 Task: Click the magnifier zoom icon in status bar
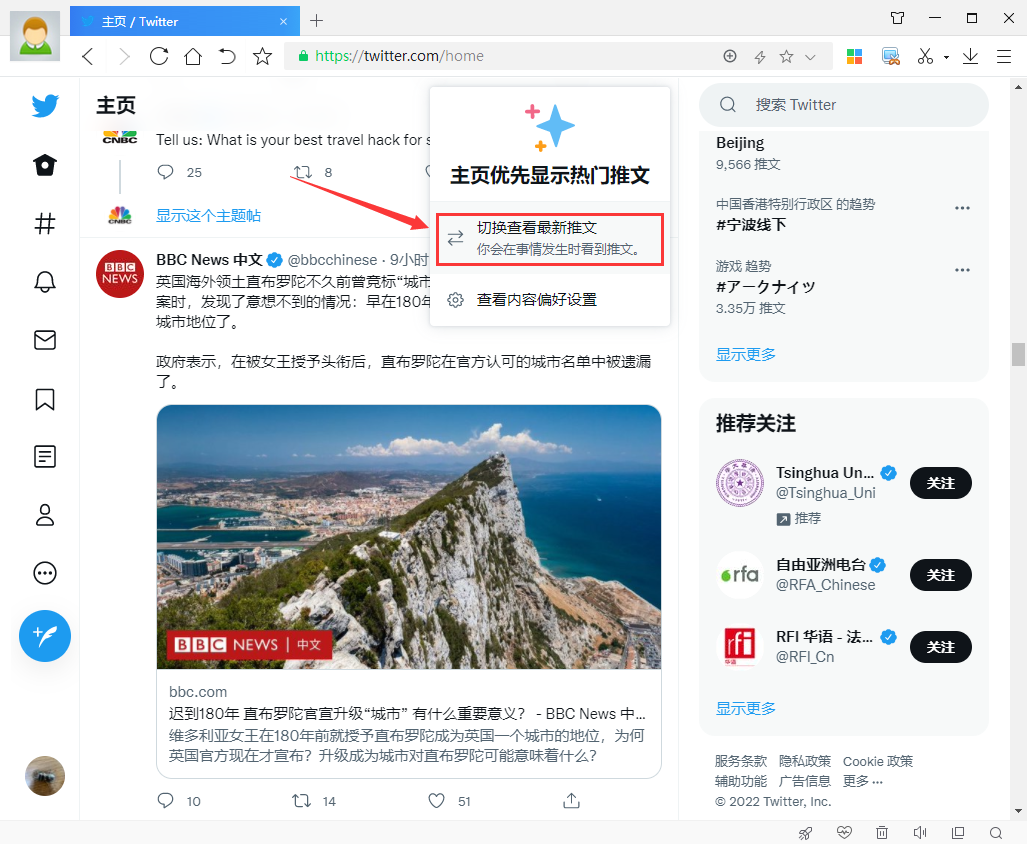tap(996, 833)
